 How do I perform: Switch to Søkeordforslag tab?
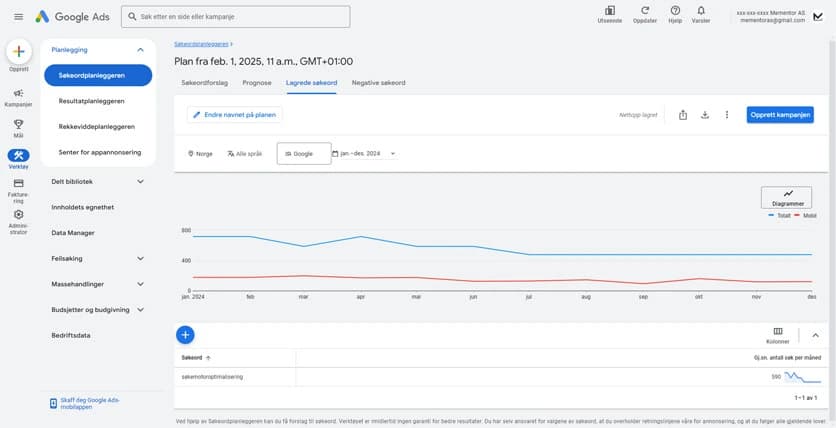pyautogui.click(x=205, y=83)
